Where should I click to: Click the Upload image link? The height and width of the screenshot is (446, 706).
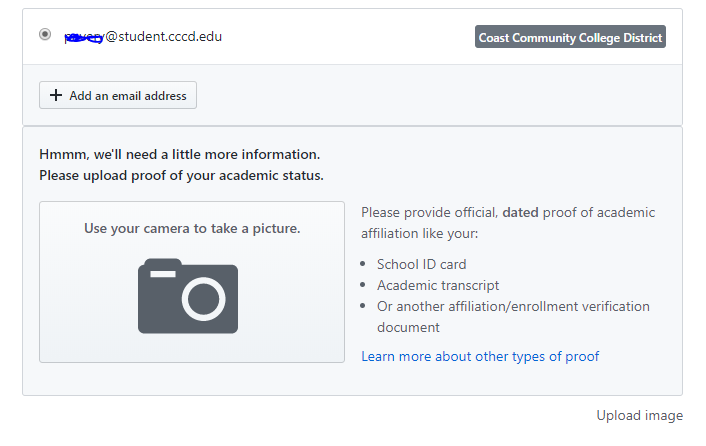pyautogui.click(x=639, y=415)
